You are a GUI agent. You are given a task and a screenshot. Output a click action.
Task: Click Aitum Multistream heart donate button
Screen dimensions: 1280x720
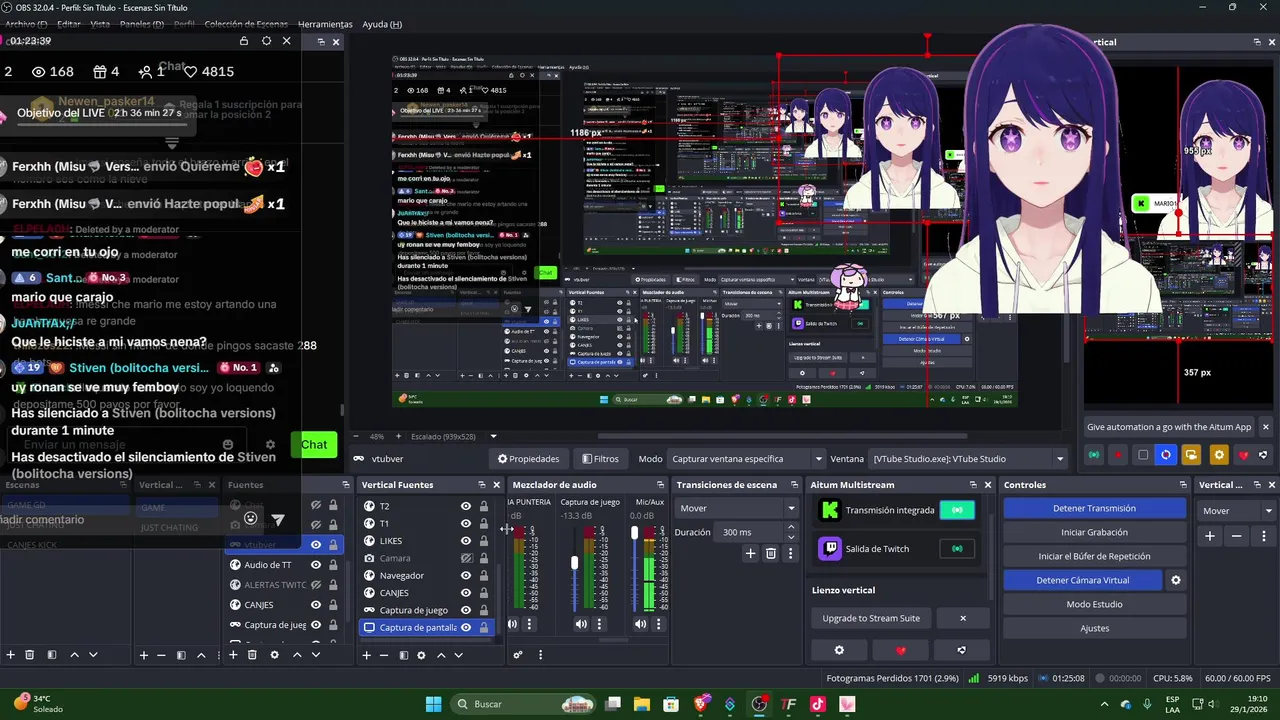900,650
